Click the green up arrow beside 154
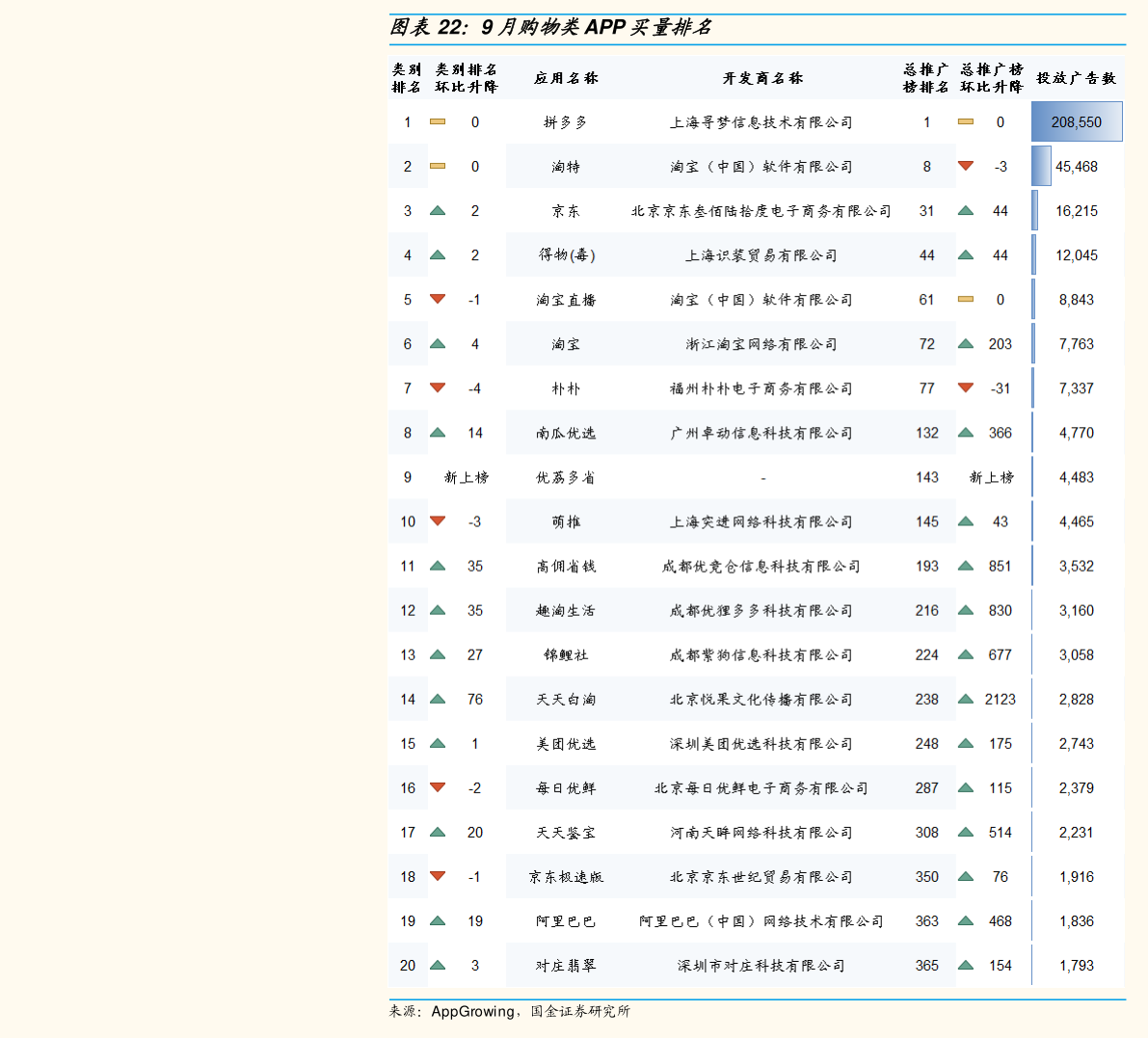 pos(966,965)
